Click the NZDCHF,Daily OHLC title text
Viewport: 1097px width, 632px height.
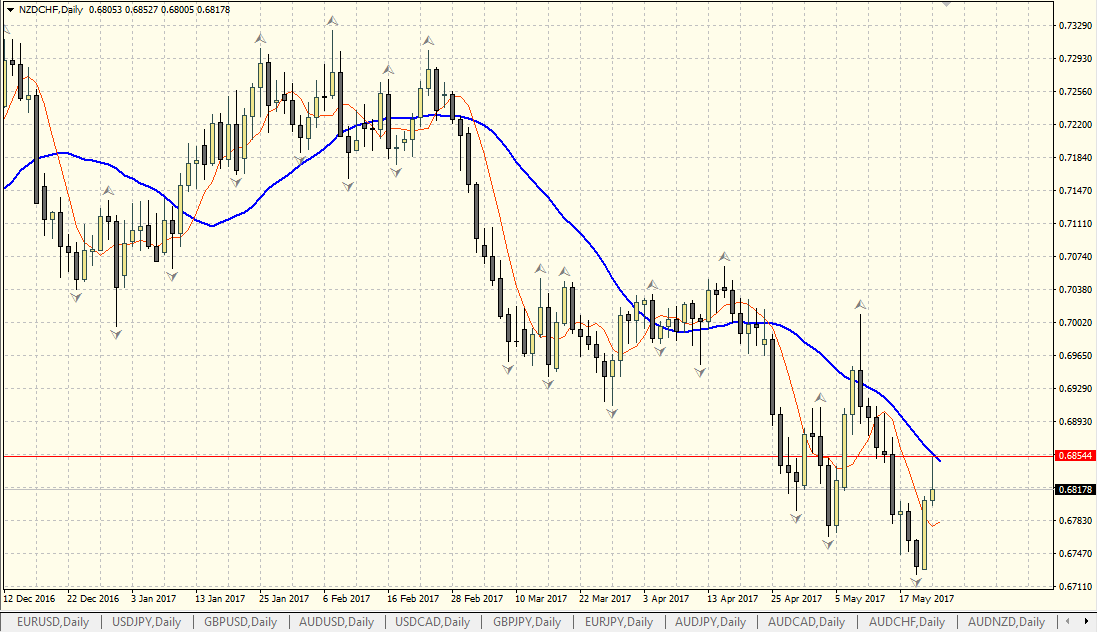tap(125, 10)
